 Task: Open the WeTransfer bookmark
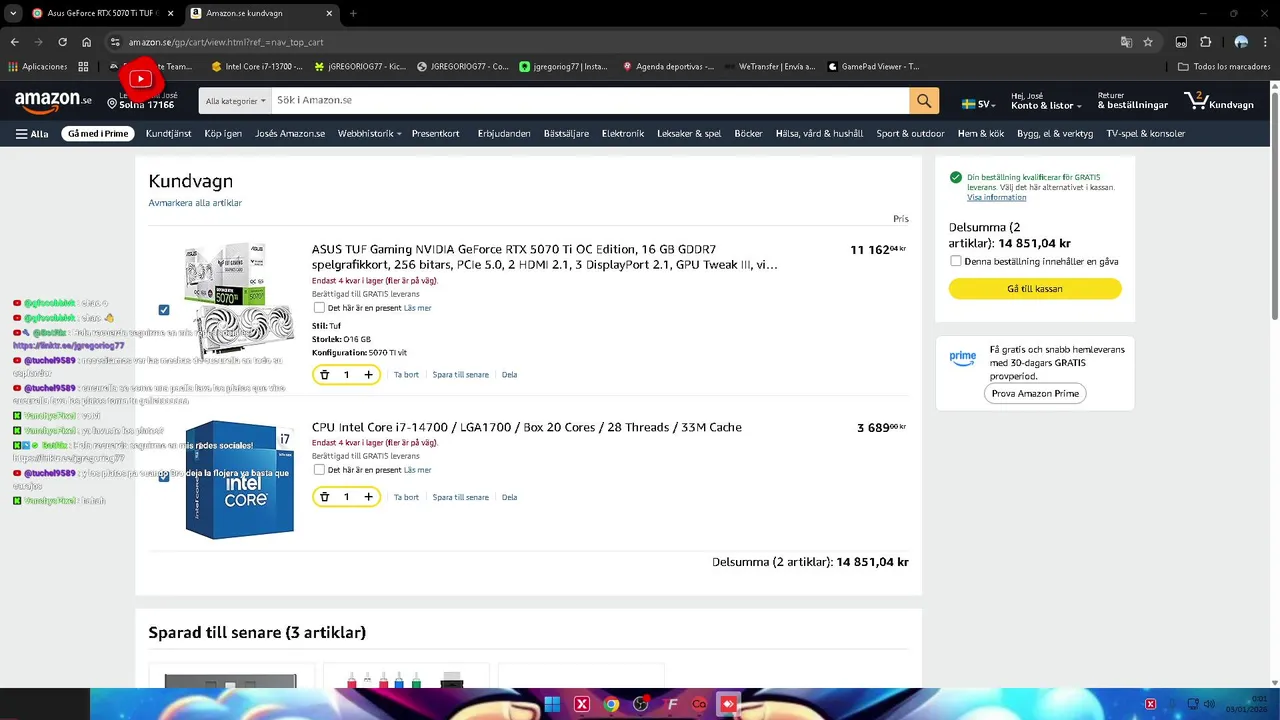click(x=768, y=67)
